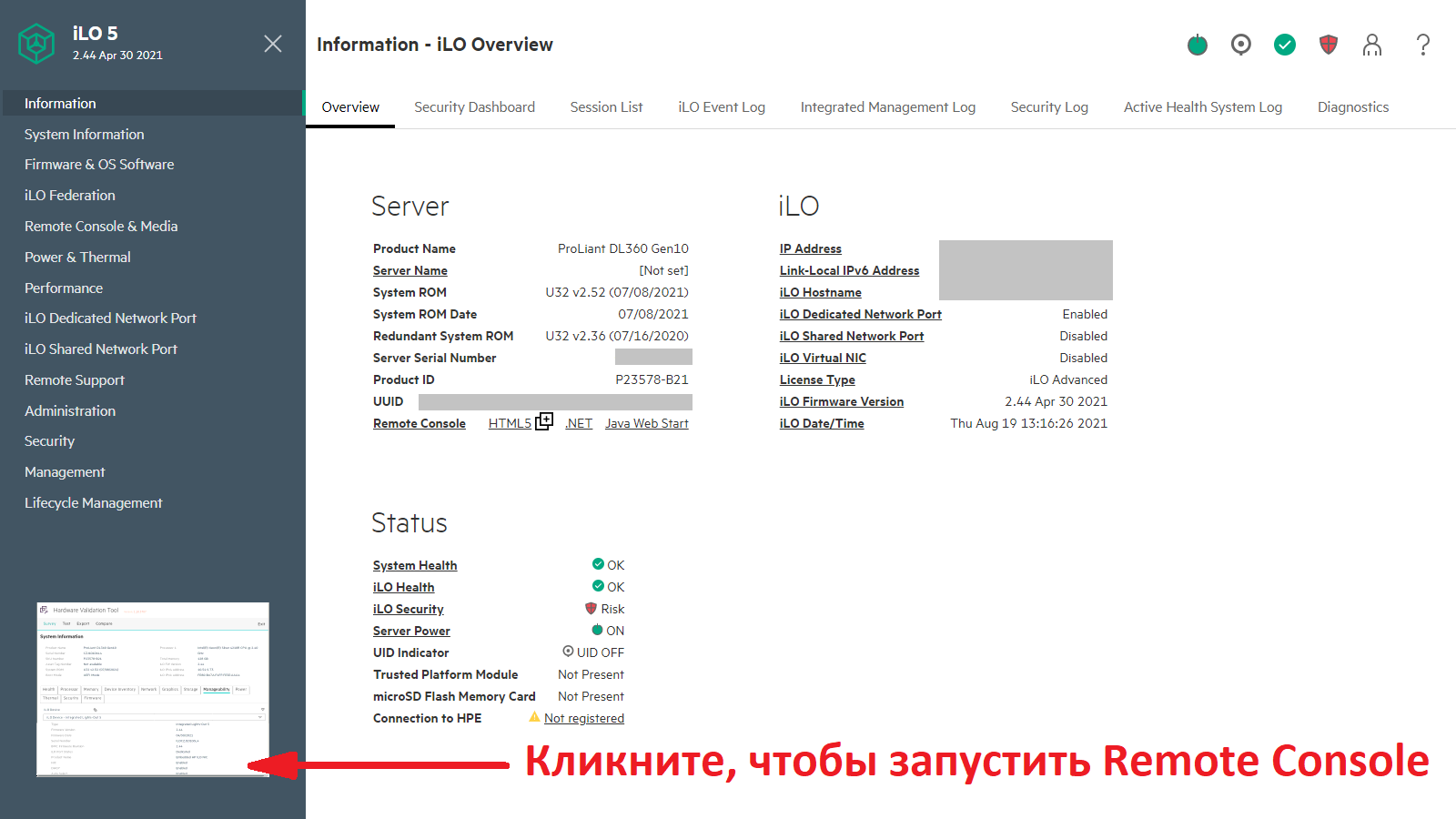Image resolution: width=1456 pixels, height=819 pixels.
Task: Open help via the question mark icon
Action: 1423,45
